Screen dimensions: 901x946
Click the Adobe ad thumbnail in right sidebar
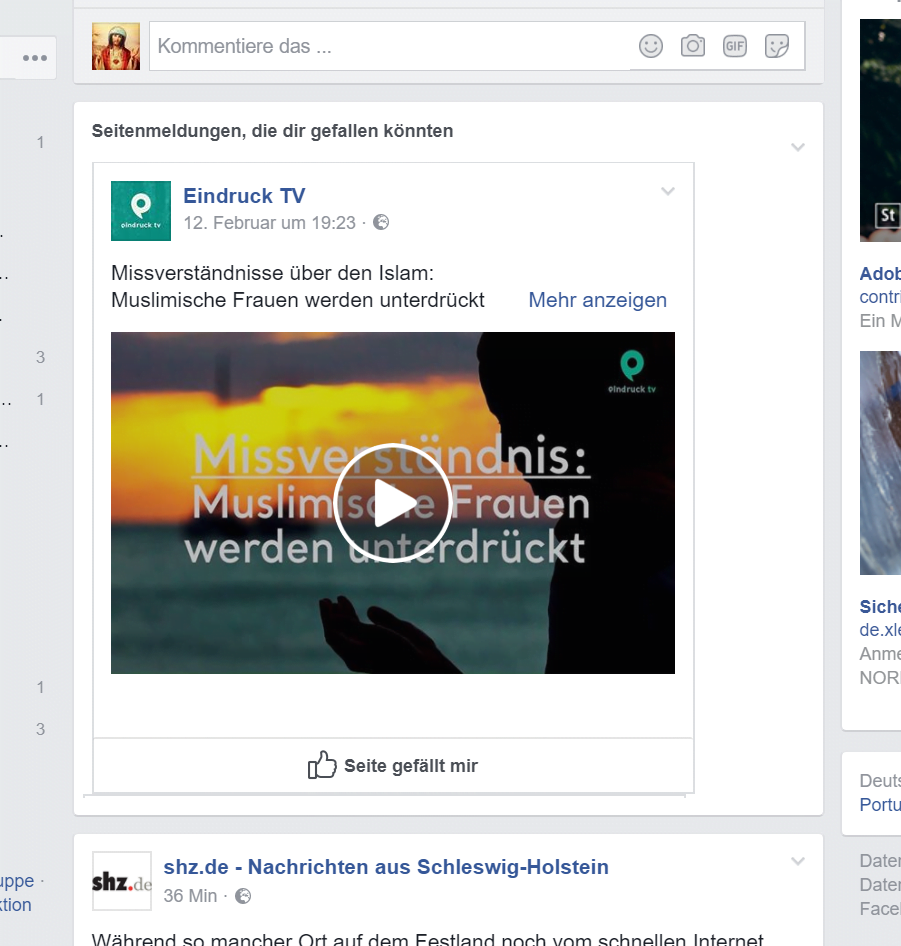point(880,130)
